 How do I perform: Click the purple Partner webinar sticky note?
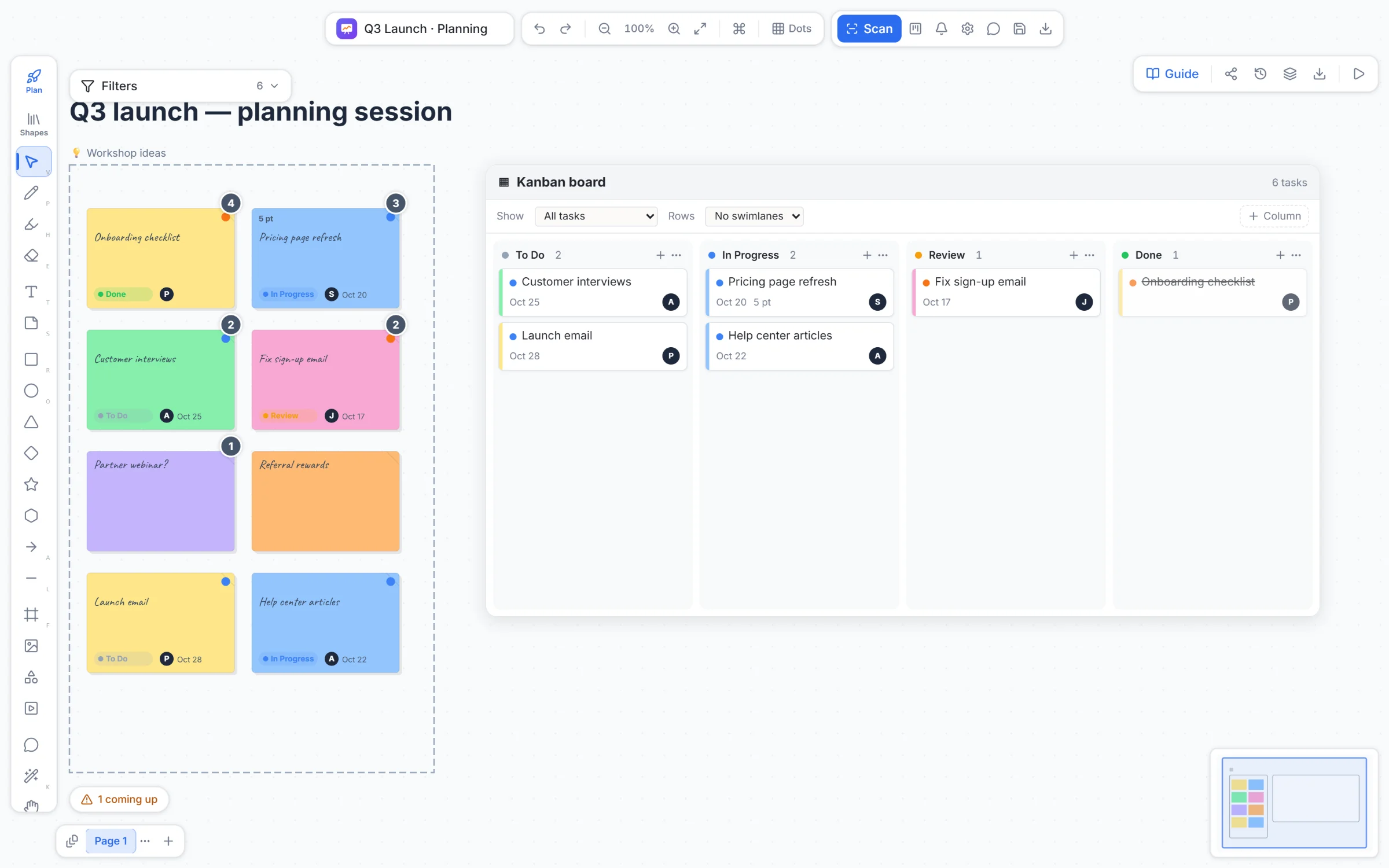(x=160, y=501)
